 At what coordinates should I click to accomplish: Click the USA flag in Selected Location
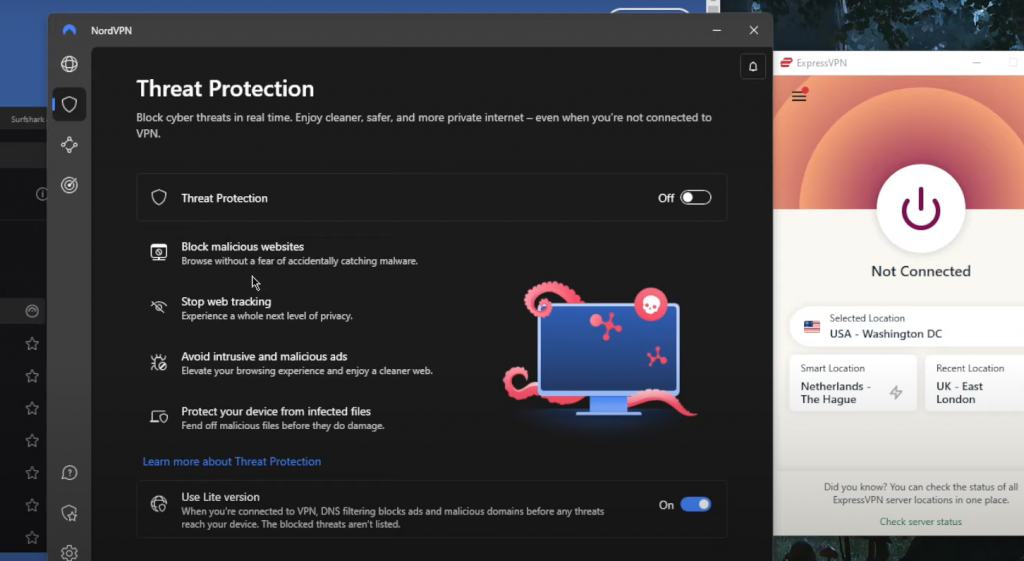[x=812, y=327]
